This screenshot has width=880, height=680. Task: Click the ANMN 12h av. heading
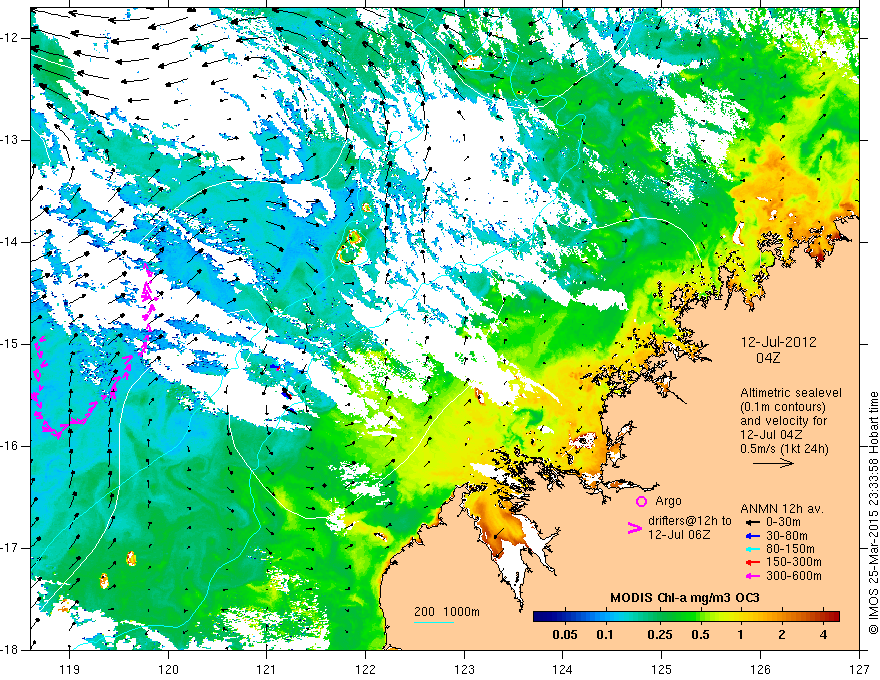[782, 509]
